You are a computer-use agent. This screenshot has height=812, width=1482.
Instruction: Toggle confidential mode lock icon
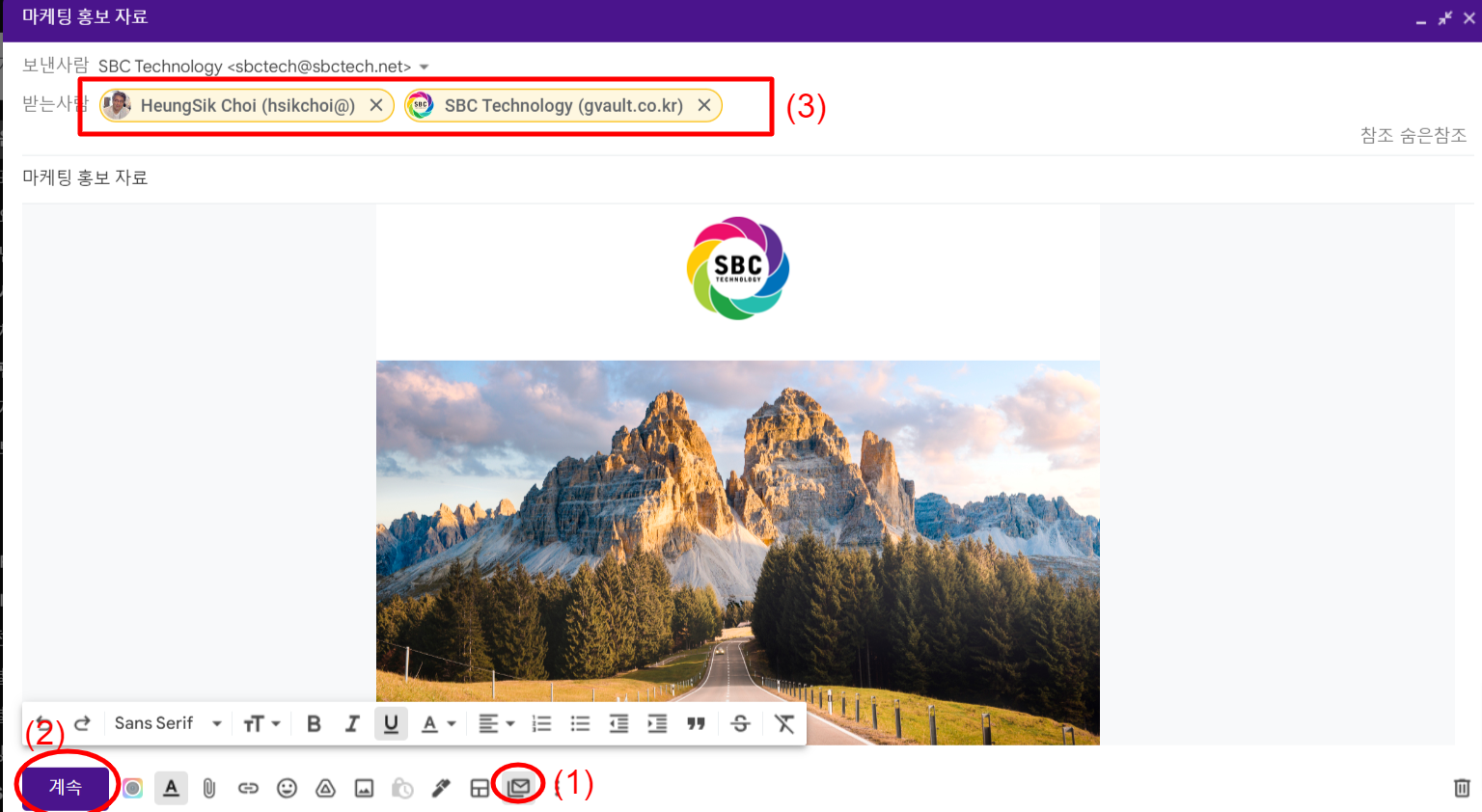[402, 788]
